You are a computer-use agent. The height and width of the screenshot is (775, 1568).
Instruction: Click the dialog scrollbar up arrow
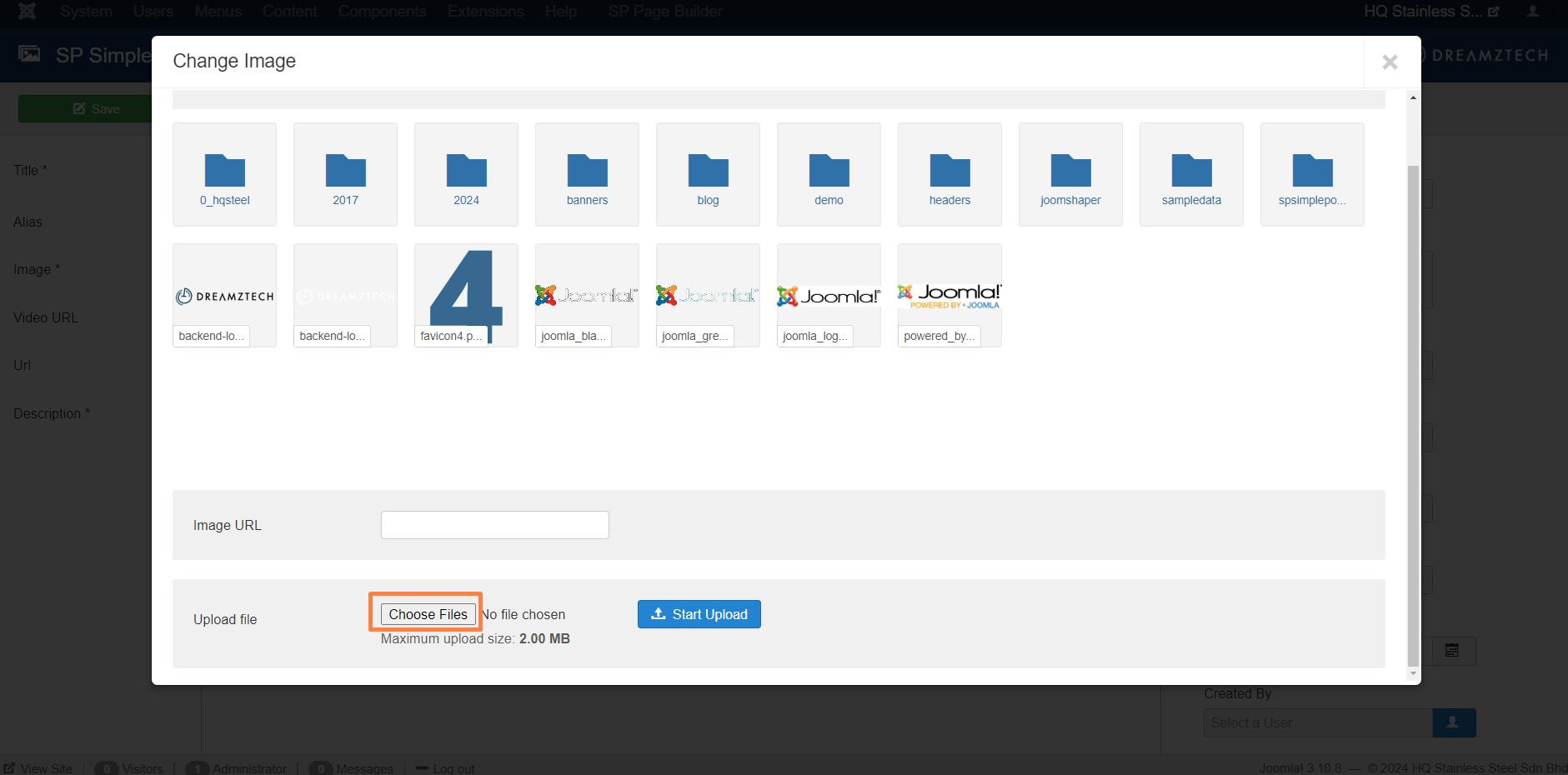tap(1413, 97)
